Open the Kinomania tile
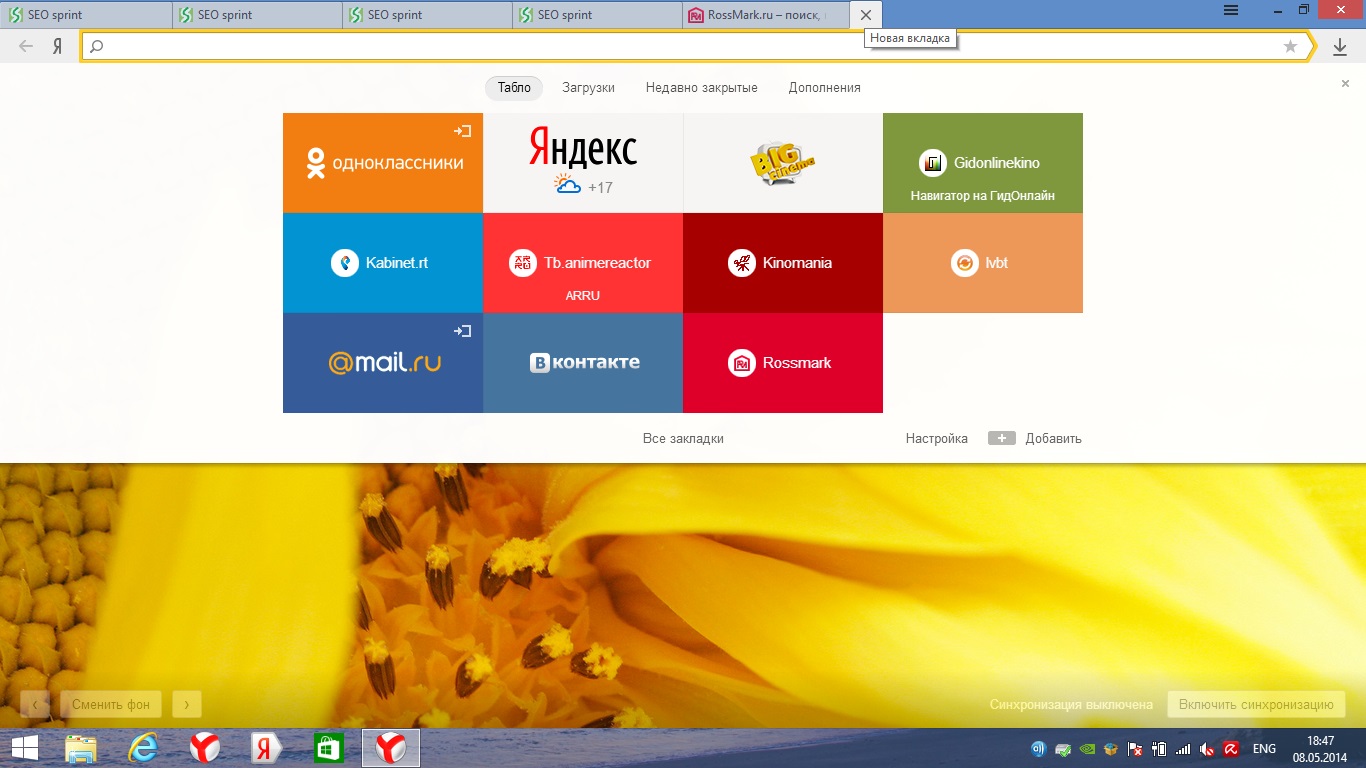The image size is (1366, 768). pyautogui.click(x=783, y=263)
